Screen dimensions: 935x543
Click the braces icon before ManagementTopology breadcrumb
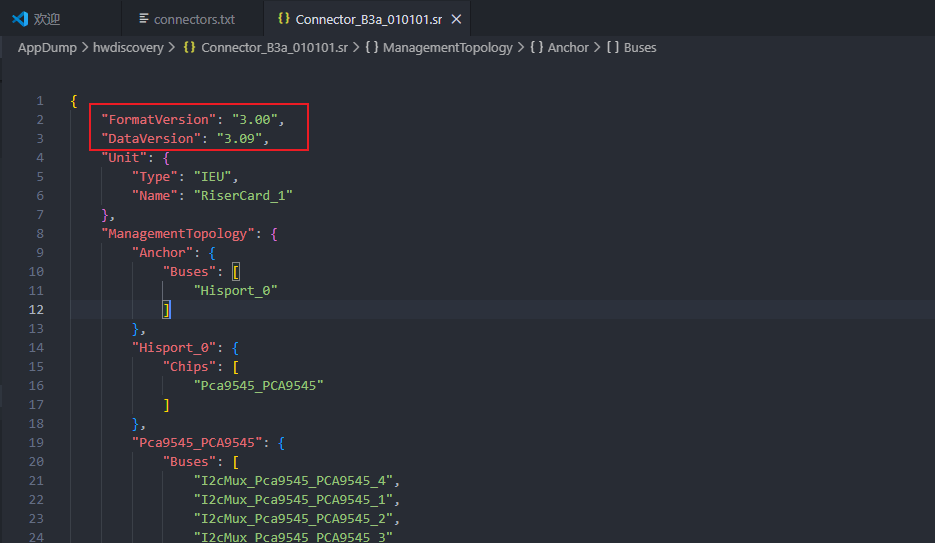pyautogui.click(x=371, y=47)
